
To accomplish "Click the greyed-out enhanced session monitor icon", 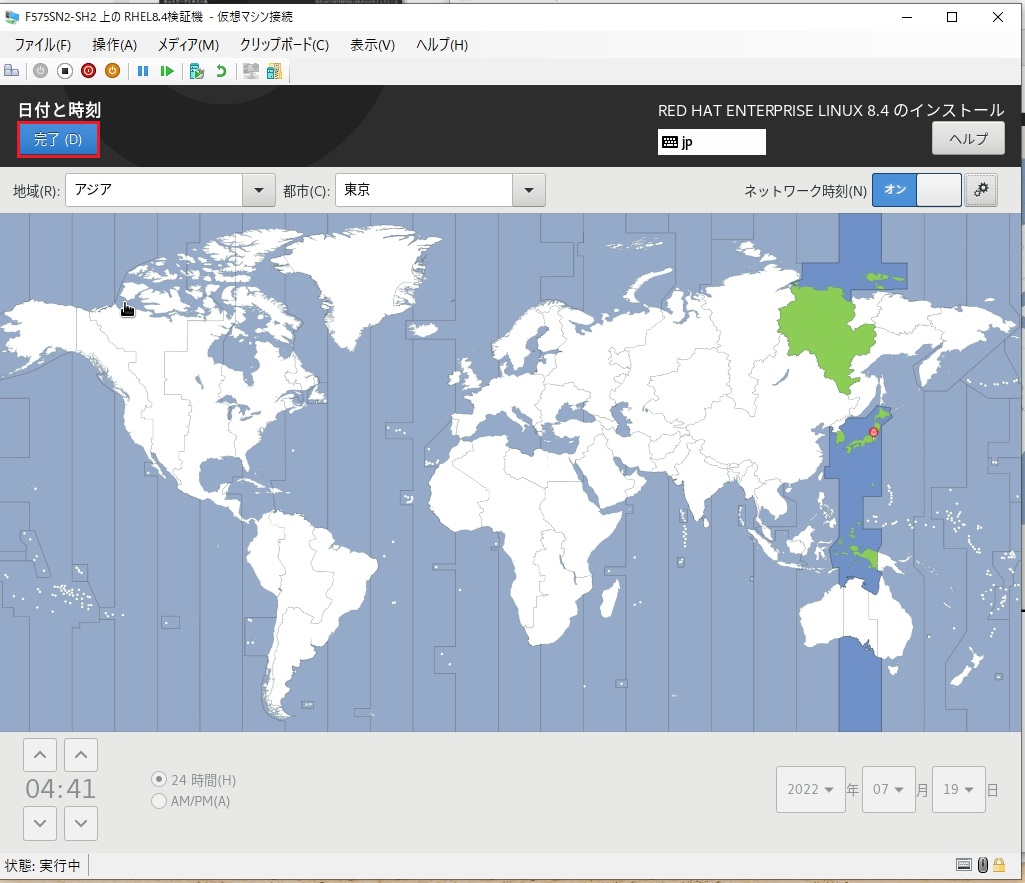I will [x=251, y=71].
